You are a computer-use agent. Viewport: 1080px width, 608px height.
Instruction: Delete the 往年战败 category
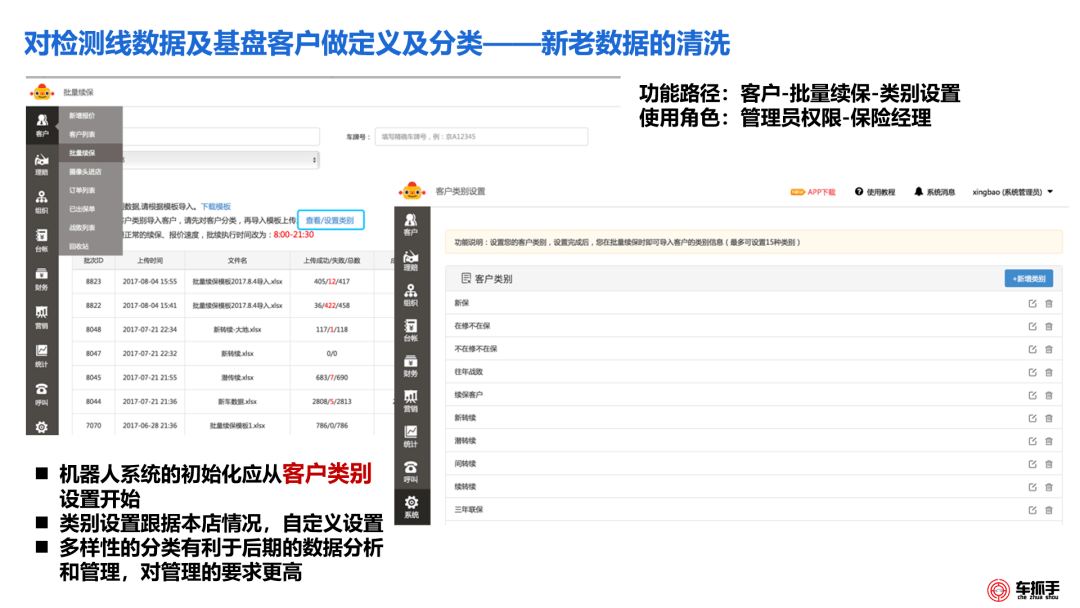pos(1049,373)
